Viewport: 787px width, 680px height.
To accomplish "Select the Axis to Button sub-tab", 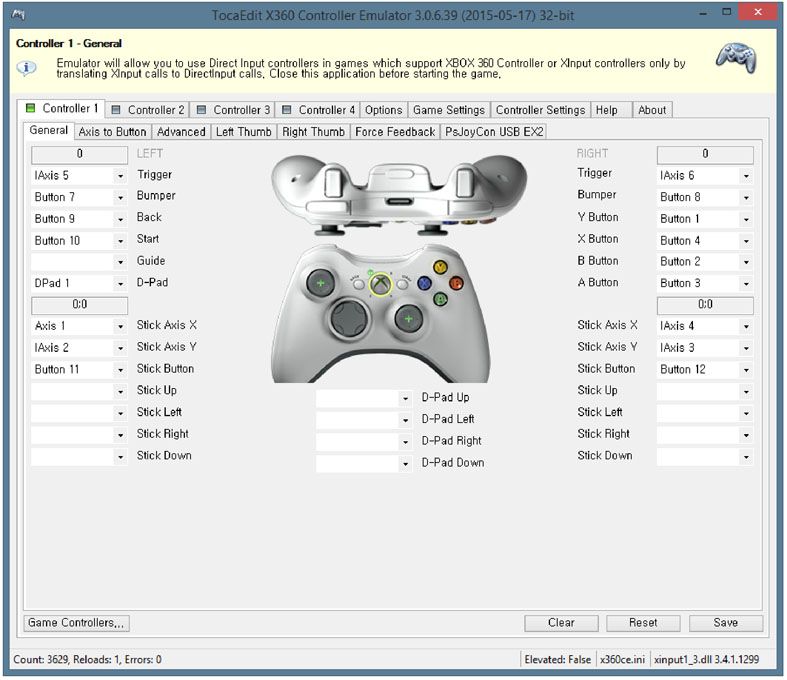I will tap(112, 132).
